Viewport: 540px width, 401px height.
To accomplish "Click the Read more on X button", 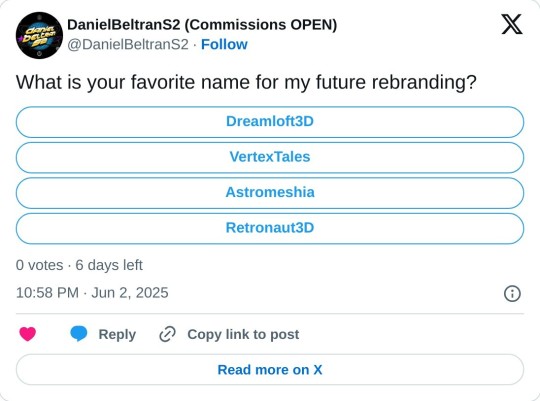I will (x=270, y=370).
